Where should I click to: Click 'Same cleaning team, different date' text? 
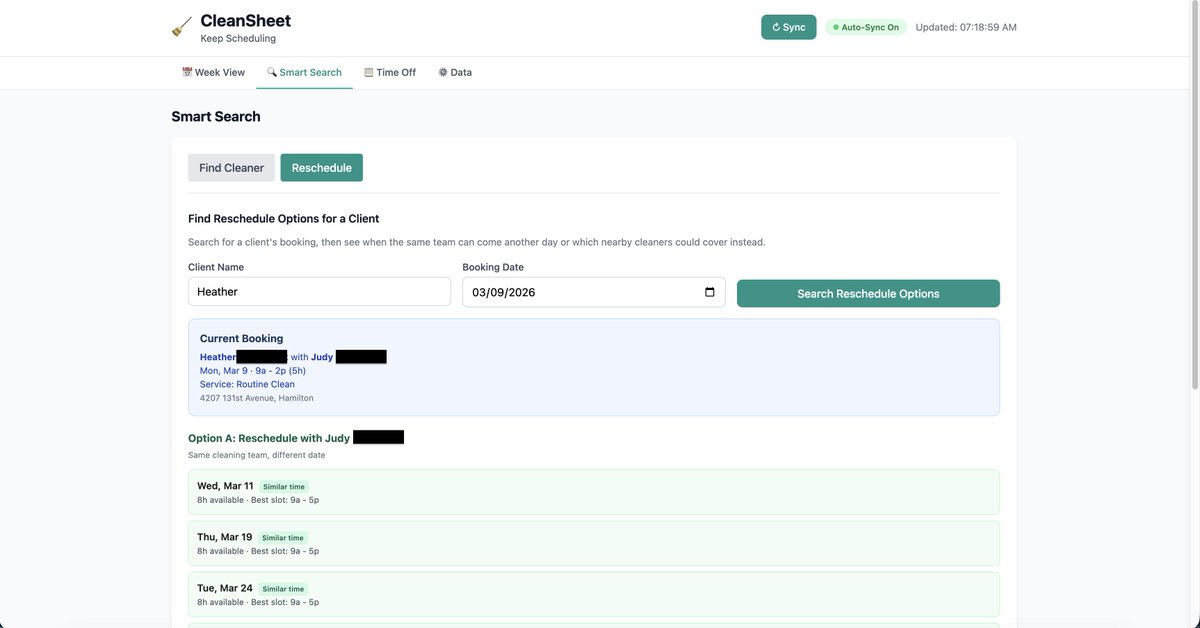coord(257,455)
